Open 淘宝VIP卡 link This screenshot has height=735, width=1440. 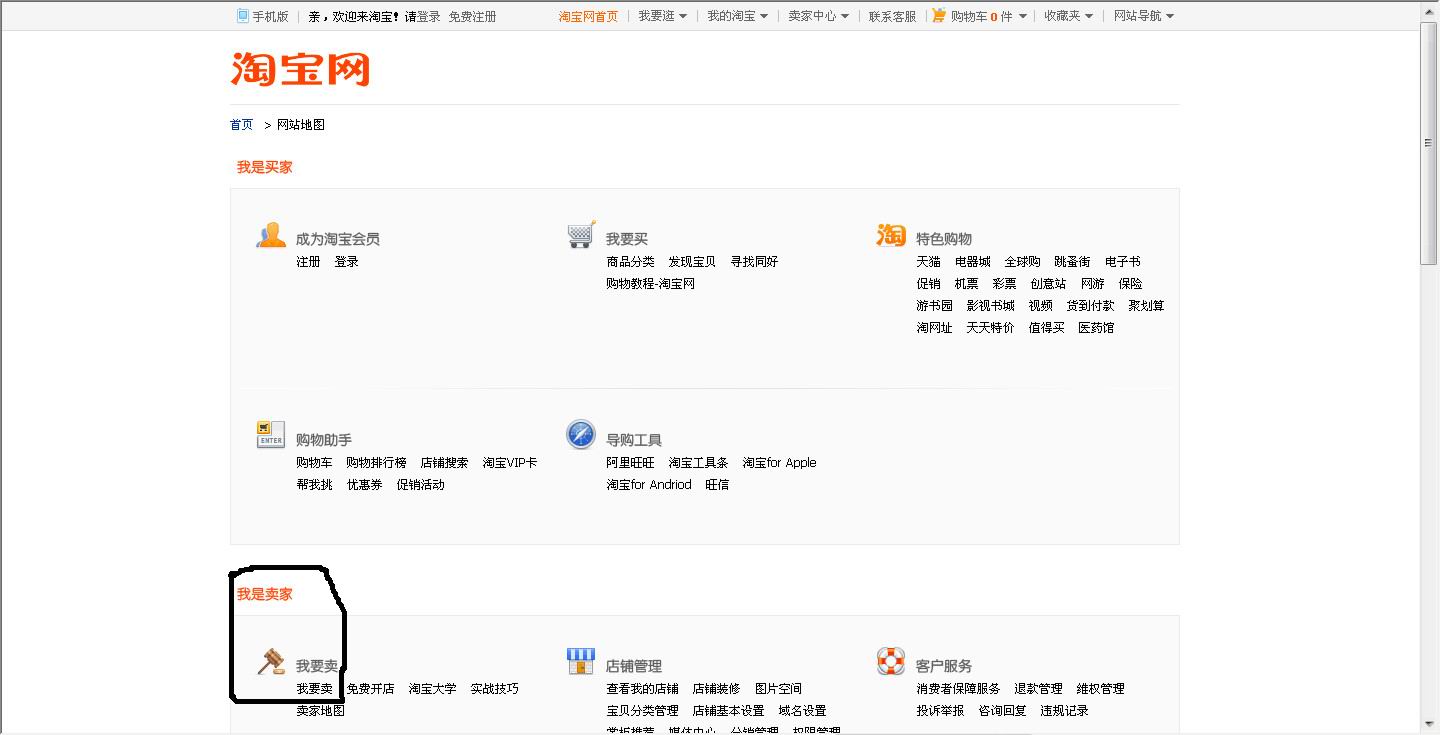click(x=510, y=463)
